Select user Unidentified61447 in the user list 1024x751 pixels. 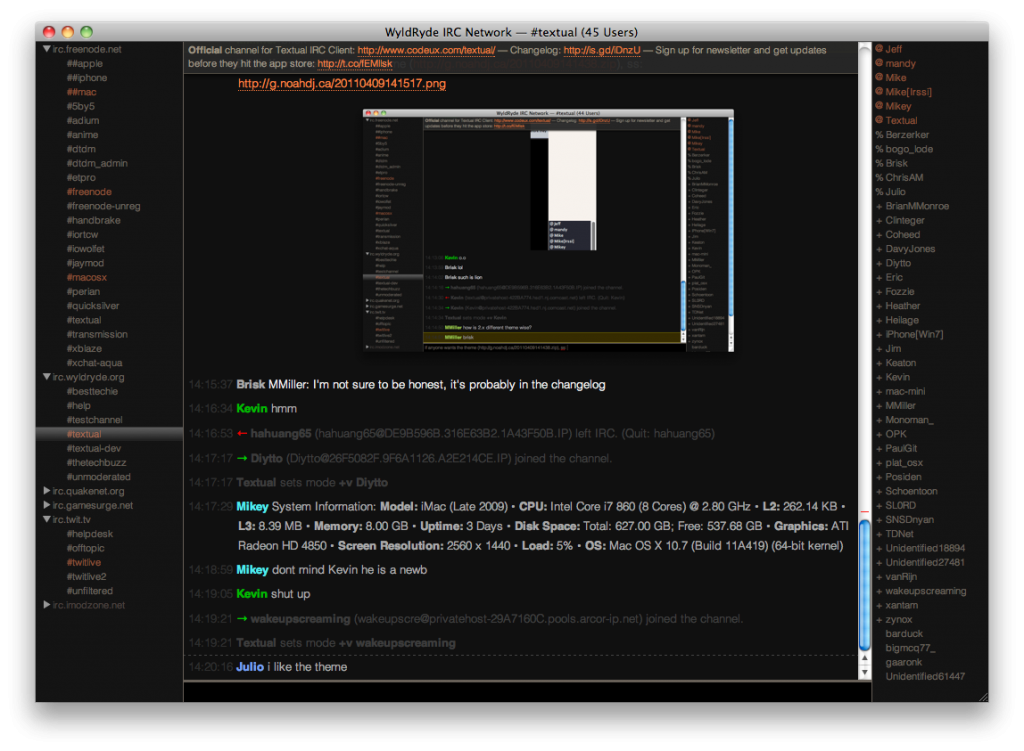click(925, 676)
